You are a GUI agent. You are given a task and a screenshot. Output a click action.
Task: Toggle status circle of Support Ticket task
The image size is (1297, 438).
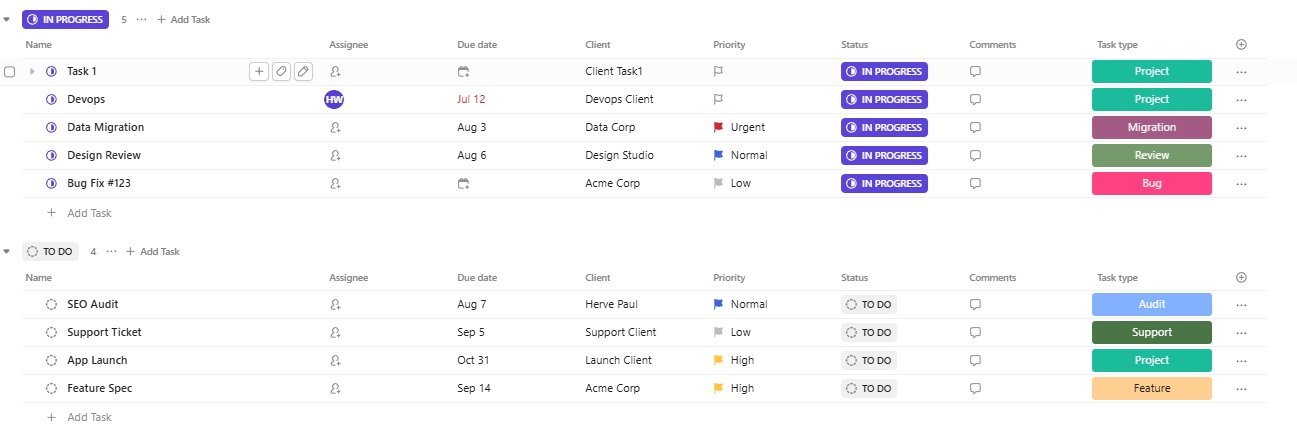click(x=52, y=332)
